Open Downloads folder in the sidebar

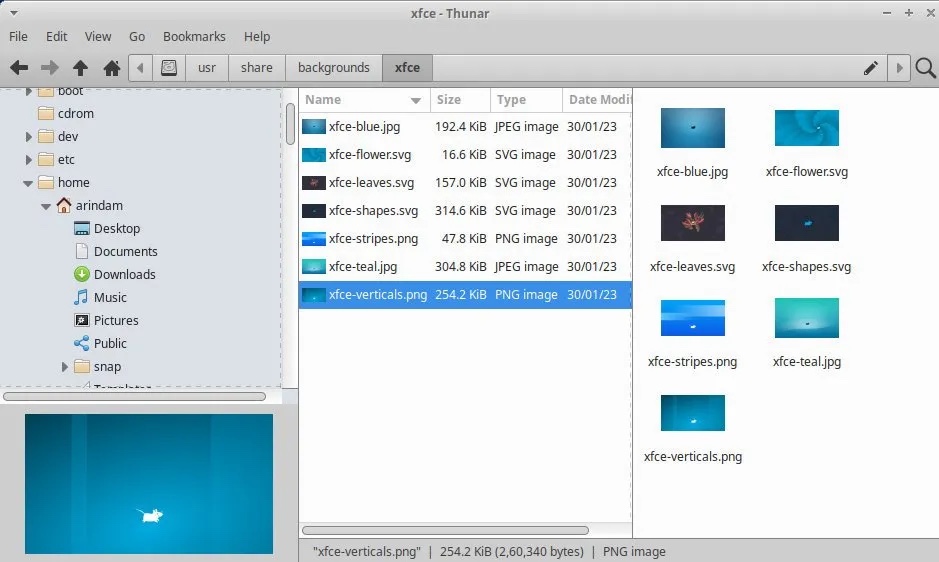(124, 274)
